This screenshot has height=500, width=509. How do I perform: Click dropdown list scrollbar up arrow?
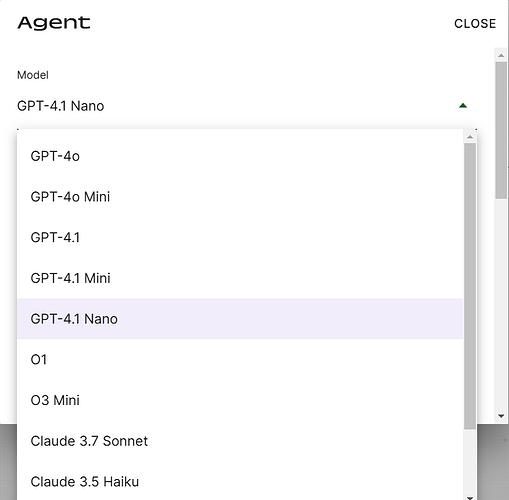pos(470,137)
